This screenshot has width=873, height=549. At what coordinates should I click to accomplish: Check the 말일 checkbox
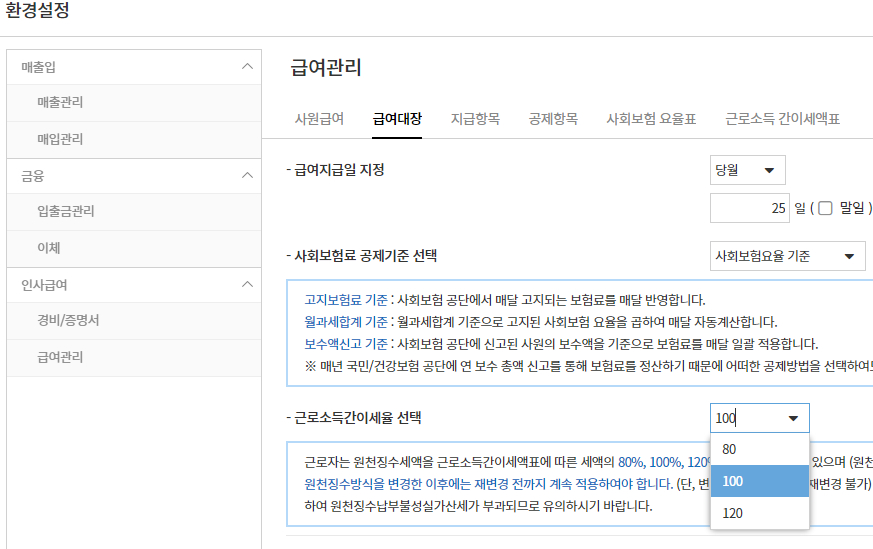click(826, 209)
